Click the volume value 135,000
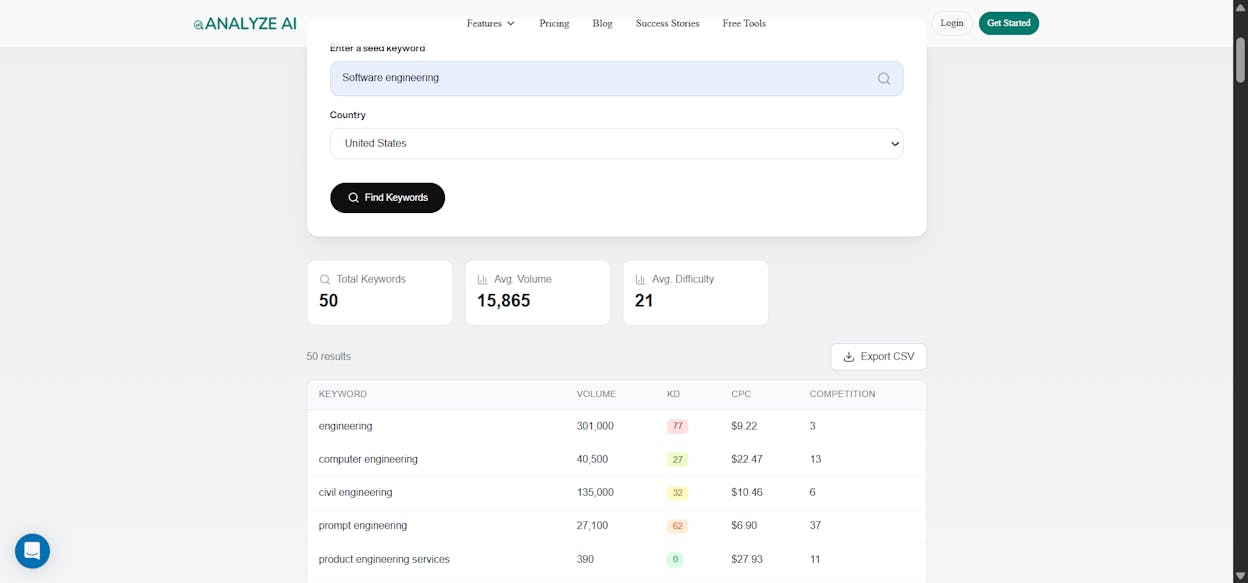This screenshot has width=1248, height=583. pyautogui.click(x=595, y=492)
